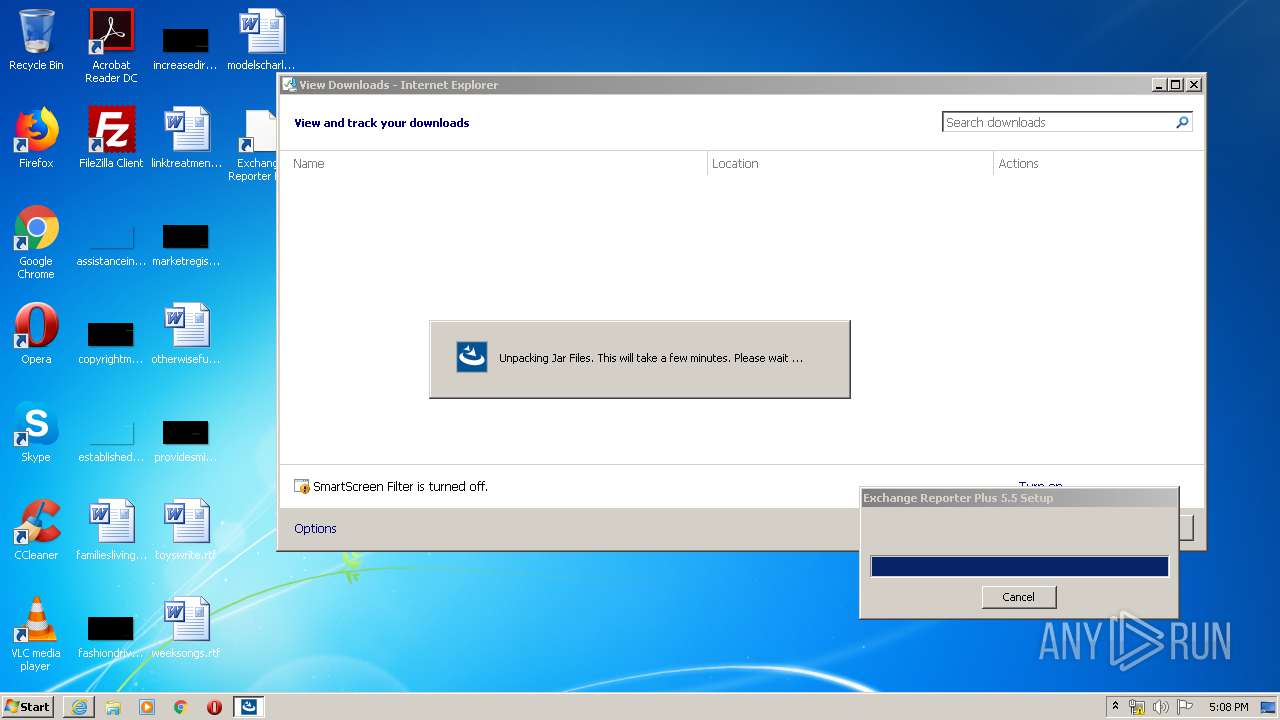Select marketregis desktop file icon
Image resolution: width=1280 pixels, height=720 pixels.
pos(186,244)
